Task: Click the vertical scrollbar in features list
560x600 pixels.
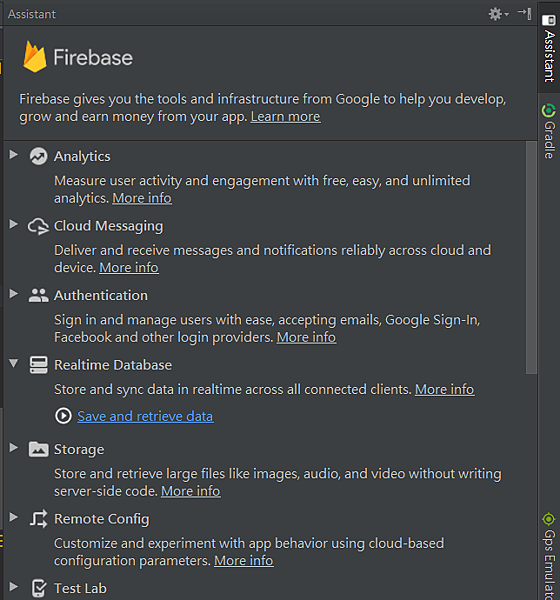Action: [x=531, y=258]
